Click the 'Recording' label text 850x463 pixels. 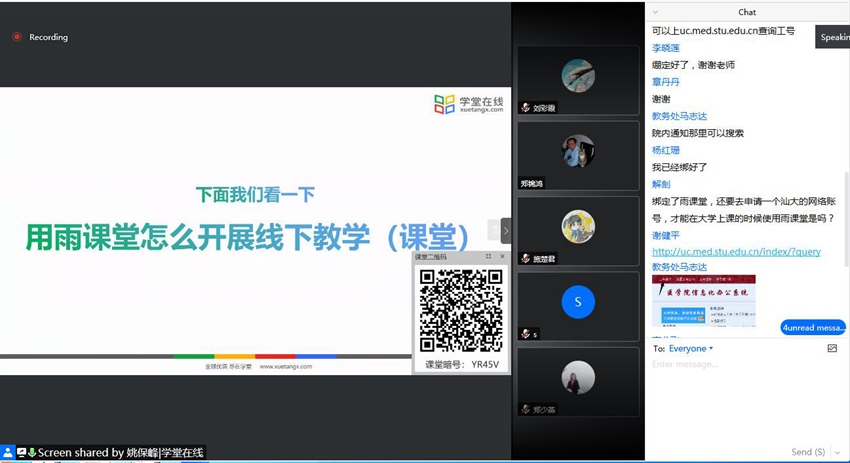pos(49,37)
